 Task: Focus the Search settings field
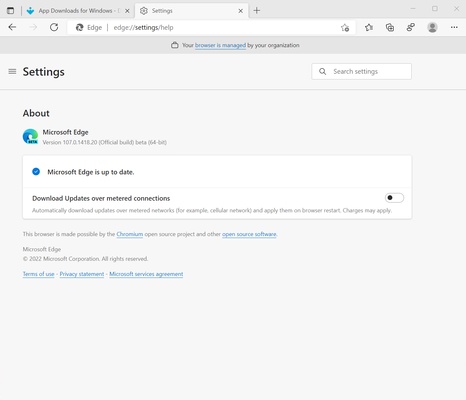pos(361,71)
